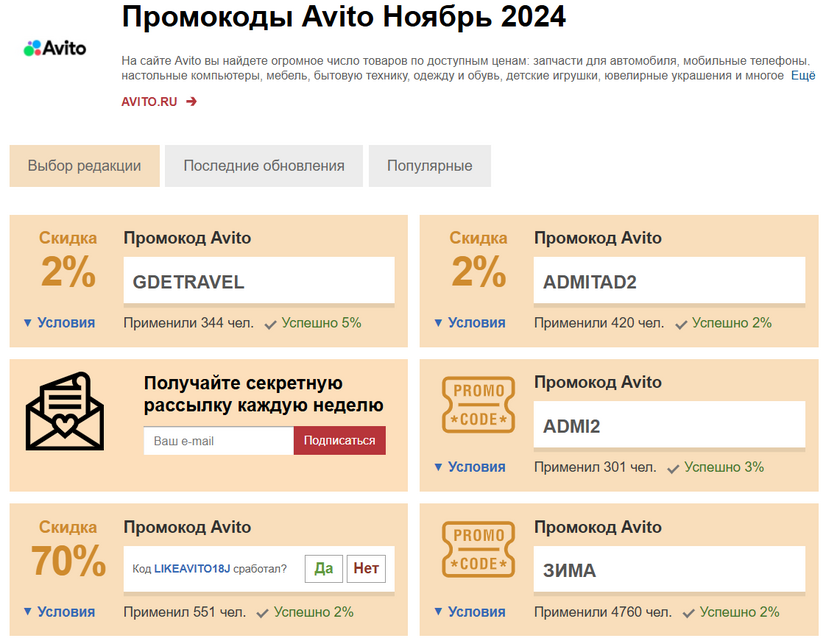Click the checkmark beside Успешно 3%
The image size is (826, 641).
[x=673, y=469]
